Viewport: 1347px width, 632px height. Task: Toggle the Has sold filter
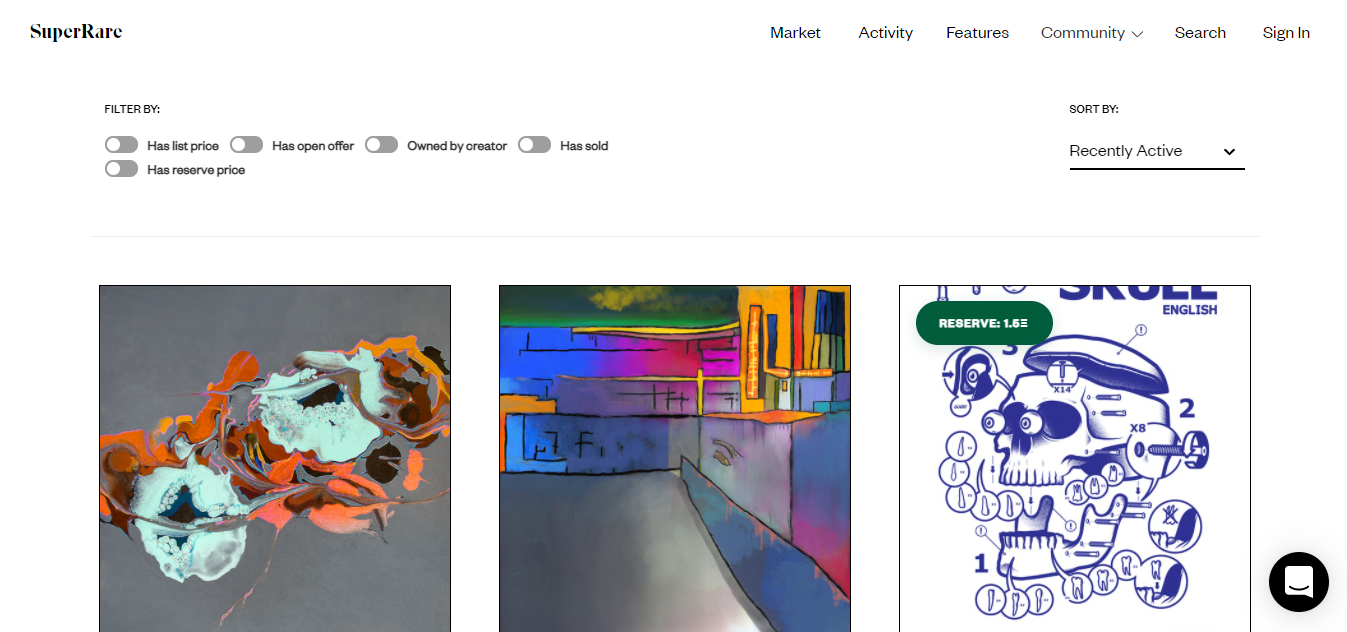tap(535, 145)
